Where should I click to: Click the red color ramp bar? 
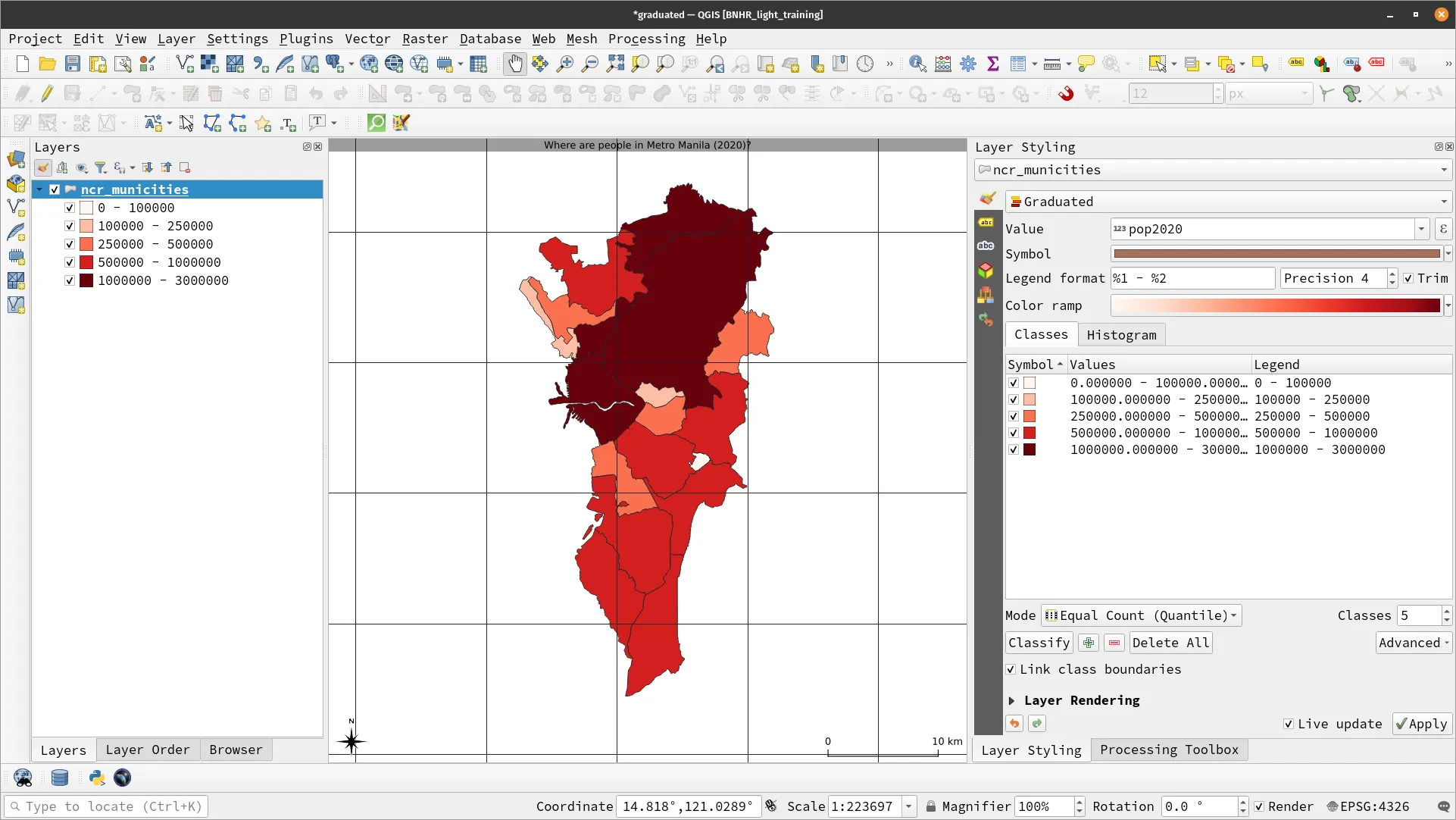(x=1276, y=305)
